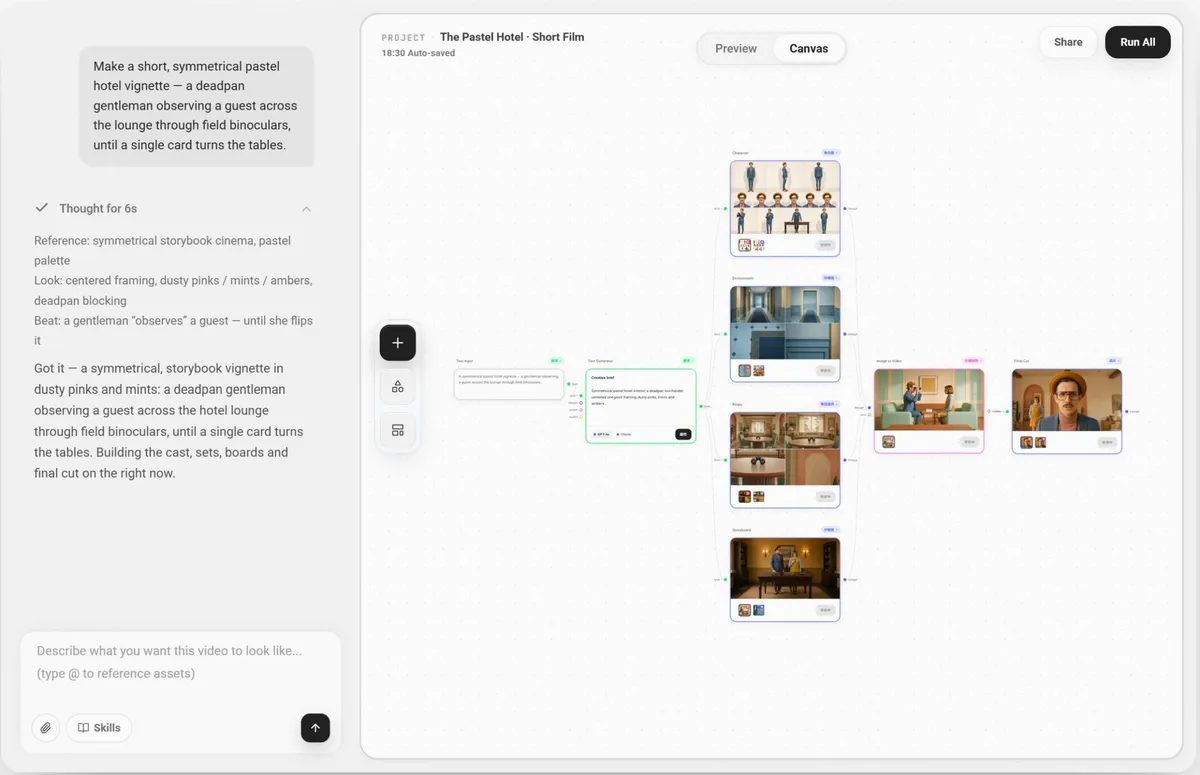The image size is (1200, 775).
Task: Click the dark run button in Text Generator
Action: point(683,434)
